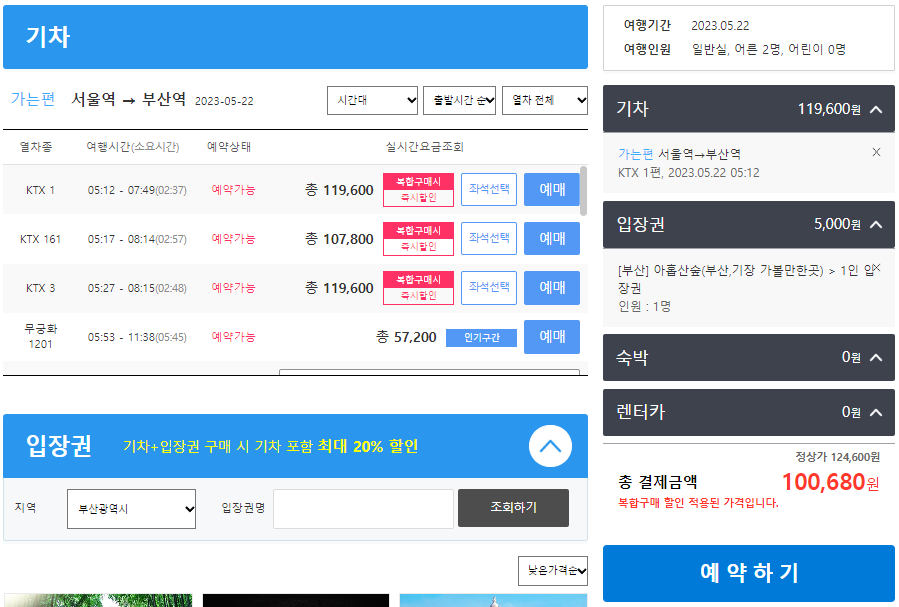Open the 출발시간 순 sort dropdown
Screen dimensions: 899x607
click(459, 100)
